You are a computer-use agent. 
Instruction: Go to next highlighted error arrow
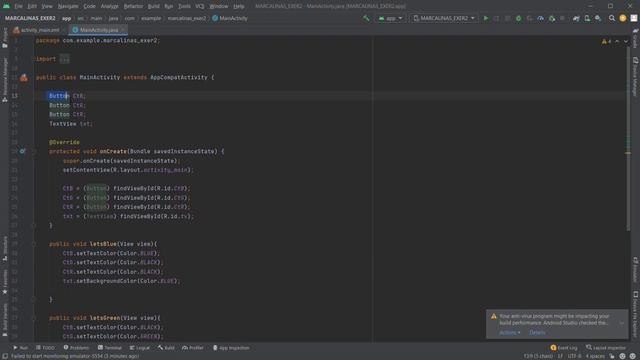[626, 41]
